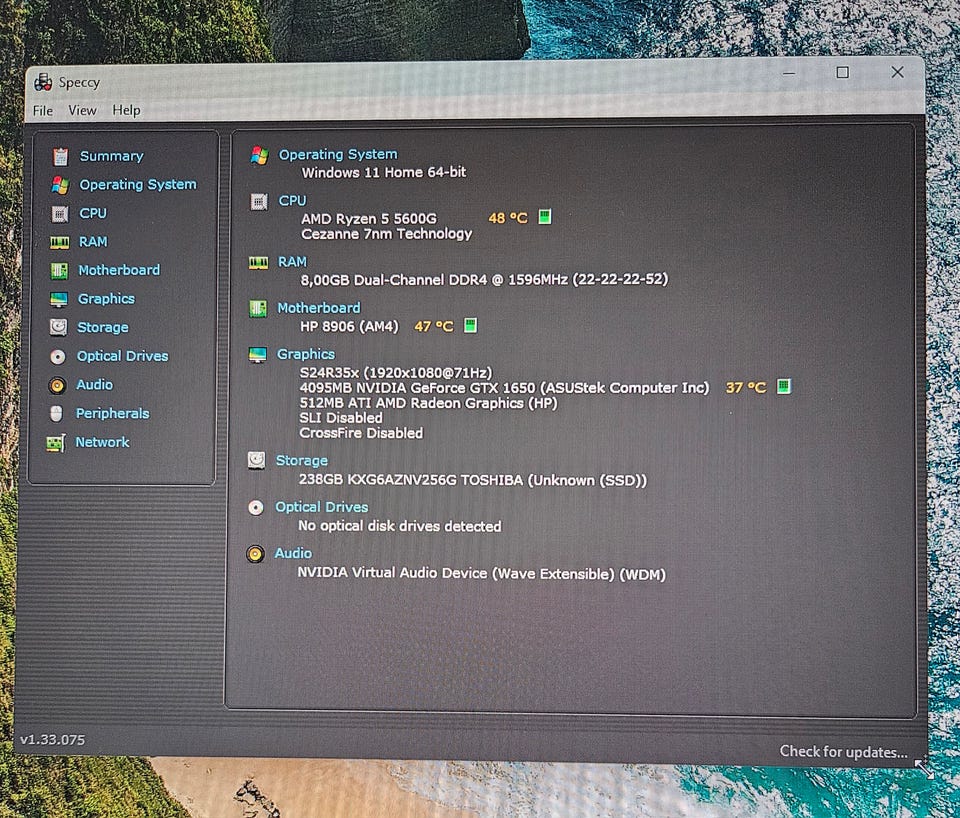Click the Speccy app icon in title bar
960x818 pixels.
click(x=43, y=82)
